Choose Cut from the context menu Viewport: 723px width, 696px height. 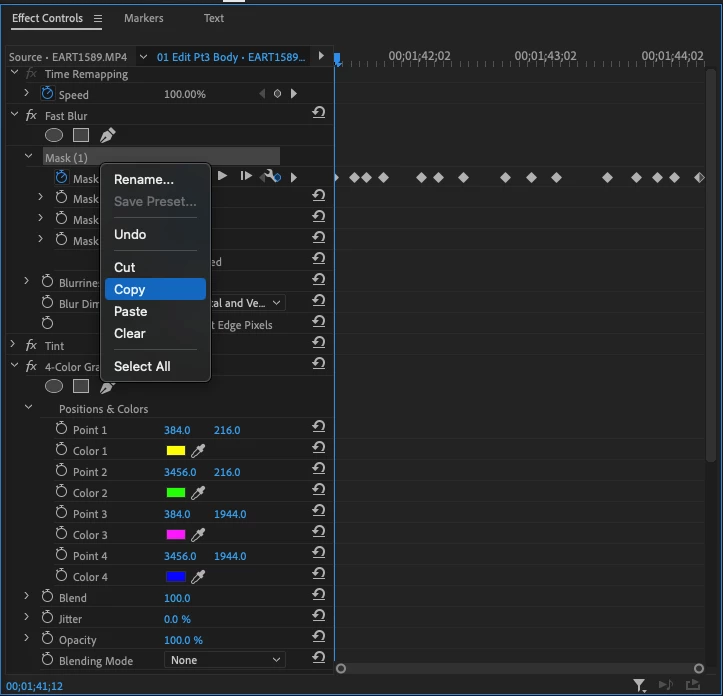tap(124, 268)
